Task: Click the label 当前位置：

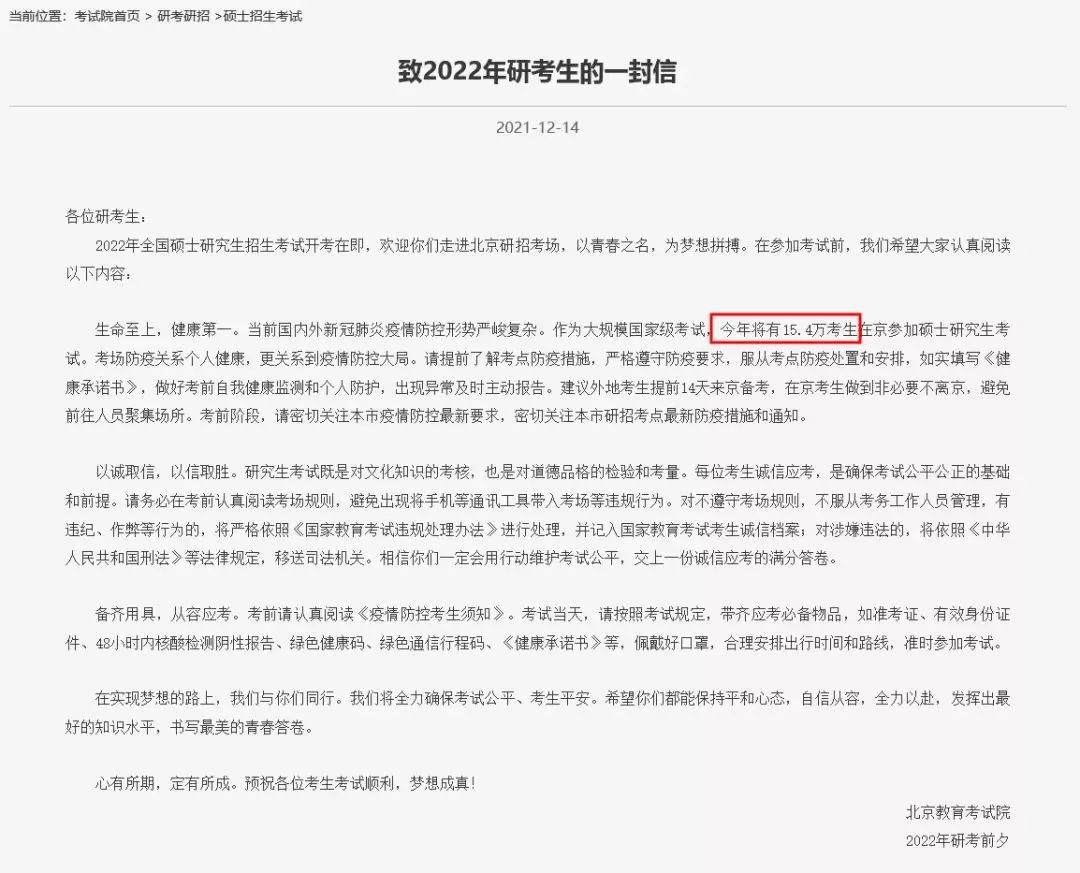Action: click(37, 16)
